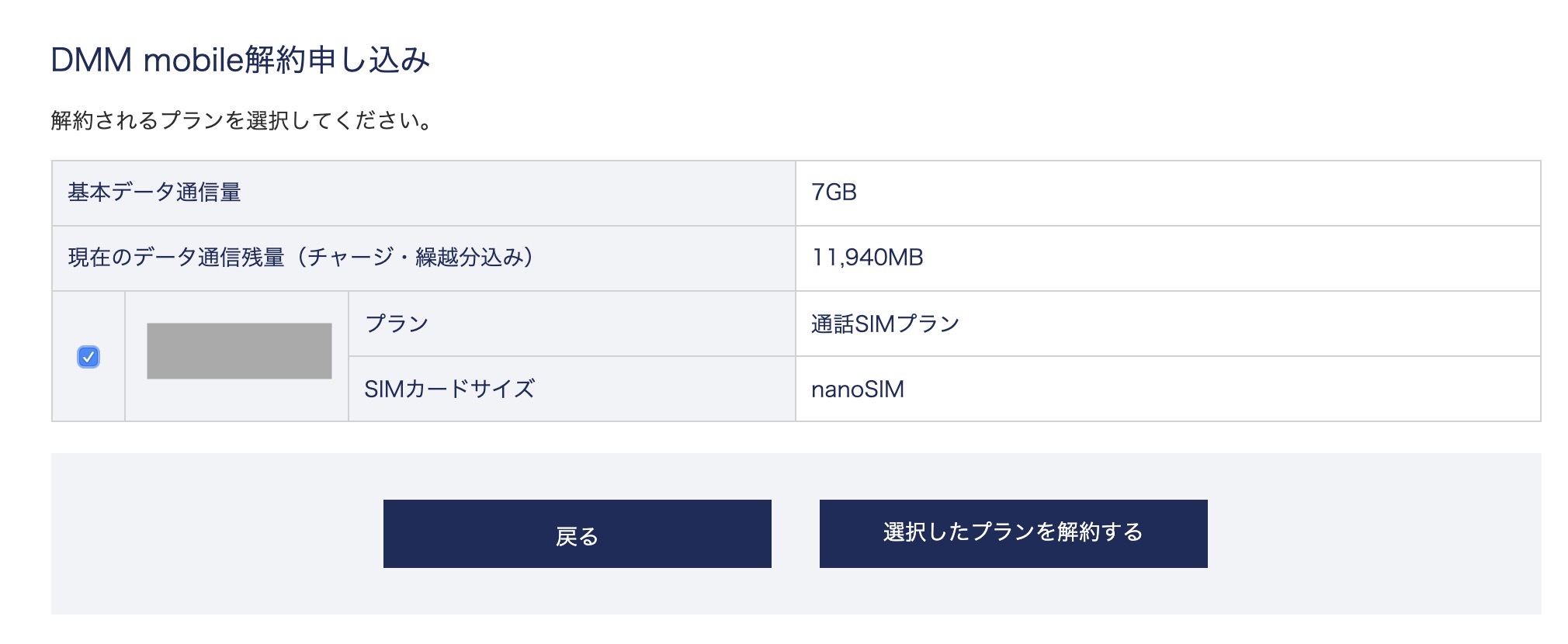Click the 戻る button
The height and width of the screenshot is (644, 1568).
576,534
